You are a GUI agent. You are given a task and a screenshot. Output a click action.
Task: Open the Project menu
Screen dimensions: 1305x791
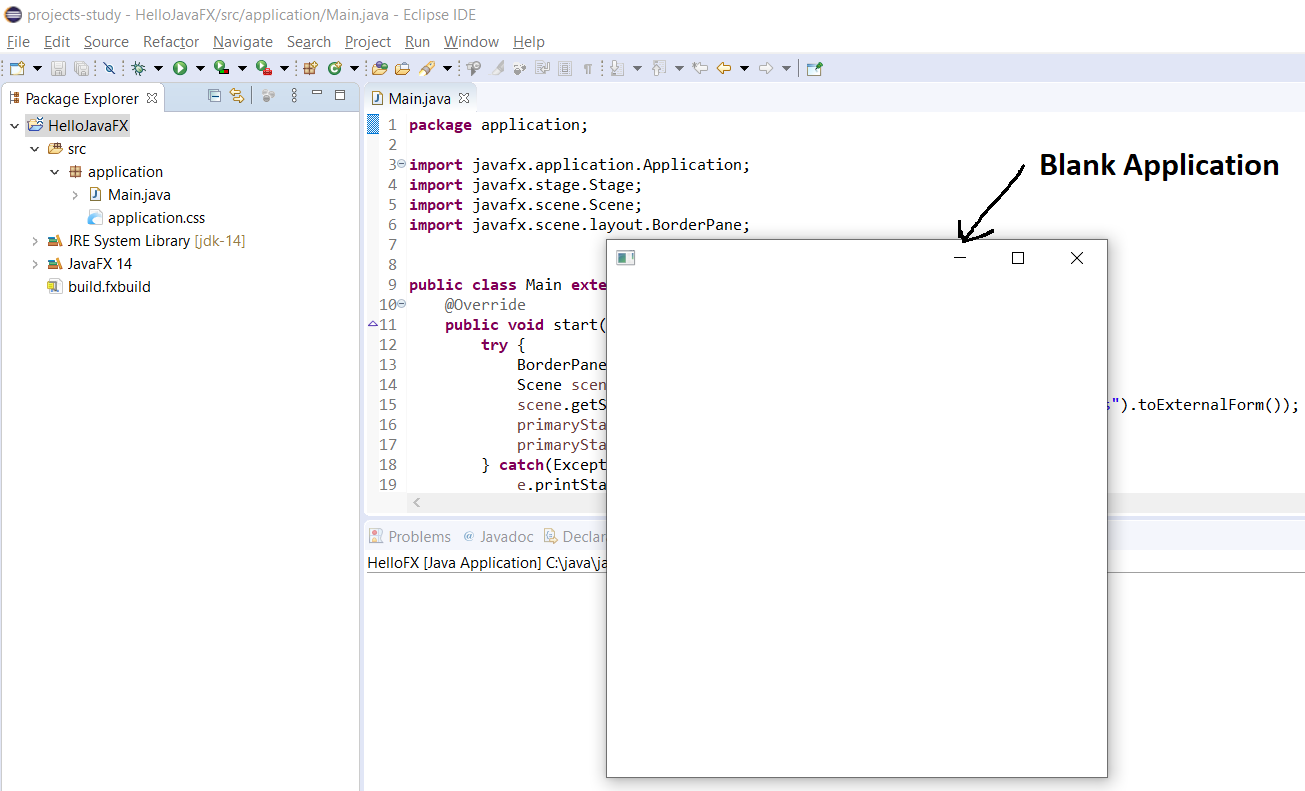pos(368,41)
